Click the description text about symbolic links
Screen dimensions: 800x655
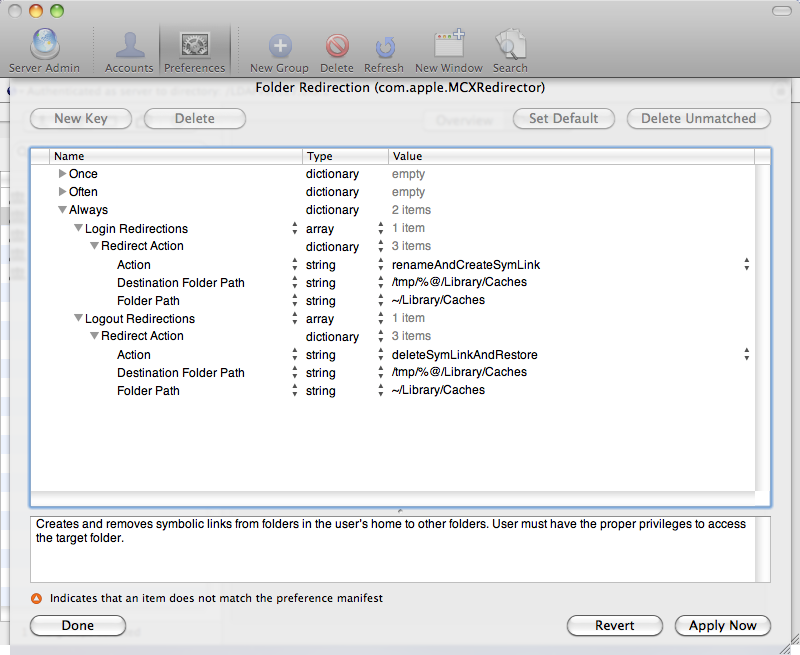tap(391, 531)
